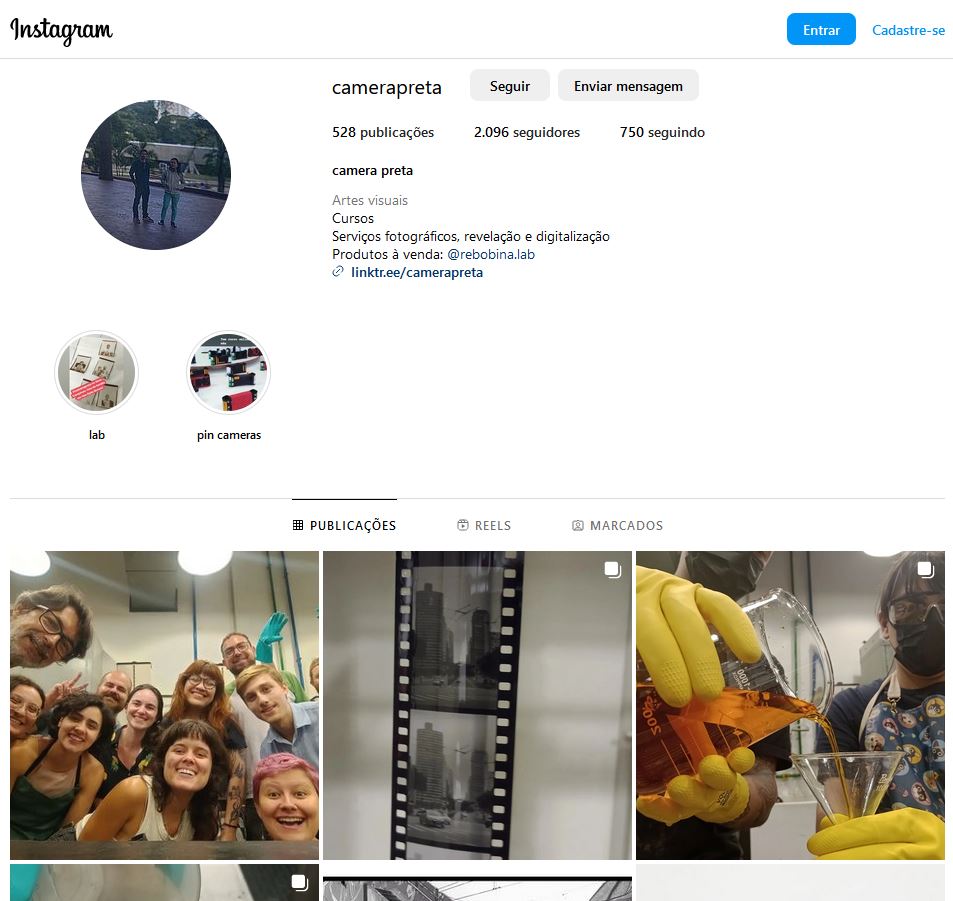Open the group selfie post thumbnail
Screen dimensions: 953x901
(x=164, y=705)
